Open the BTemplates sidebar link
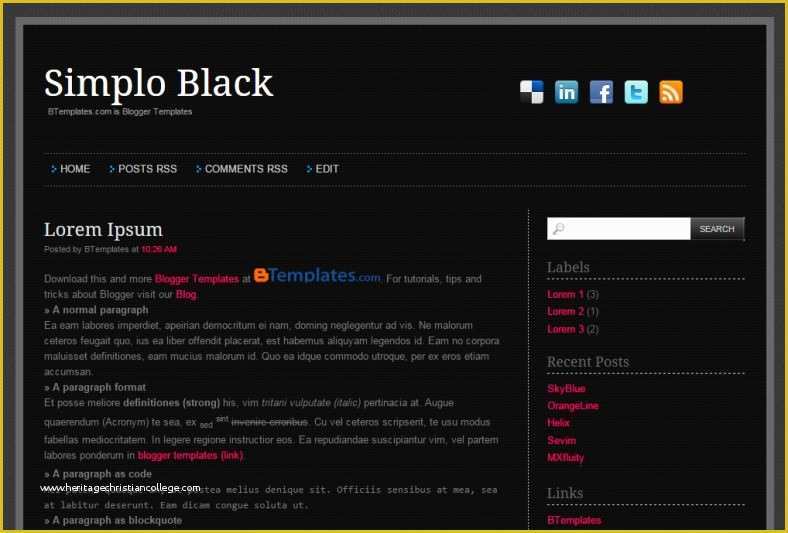The height and width of the screenshot is (533, 788). tap(574, 520)
